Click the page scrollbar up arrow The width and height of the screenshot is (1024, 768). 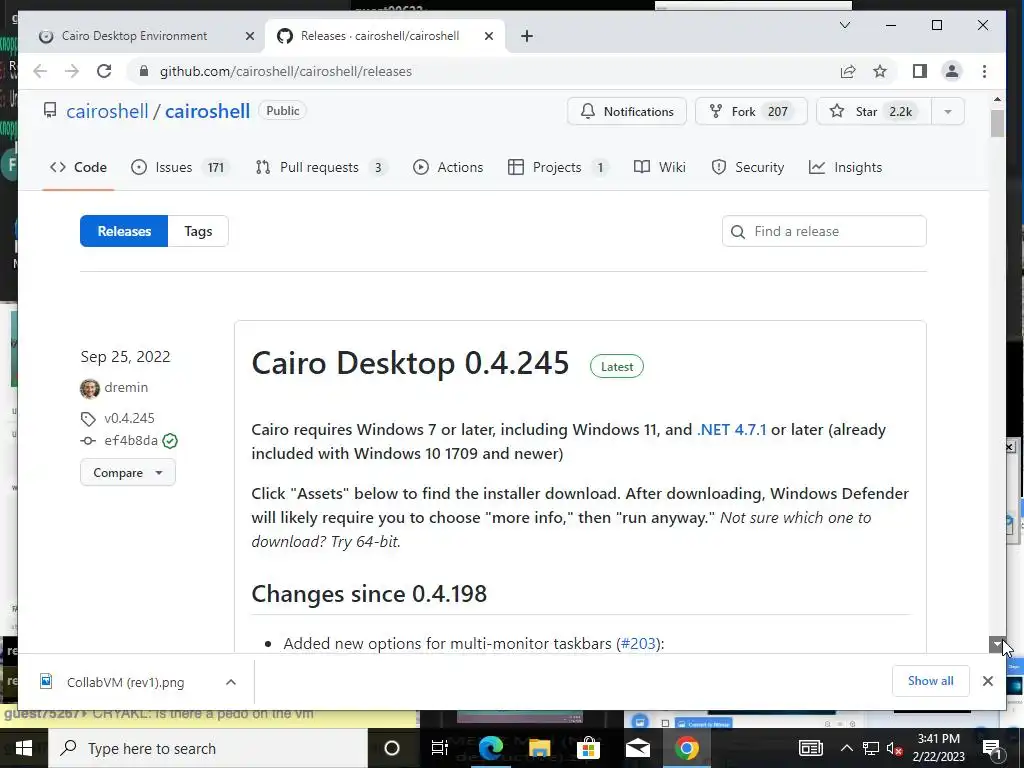pos(997,99)
